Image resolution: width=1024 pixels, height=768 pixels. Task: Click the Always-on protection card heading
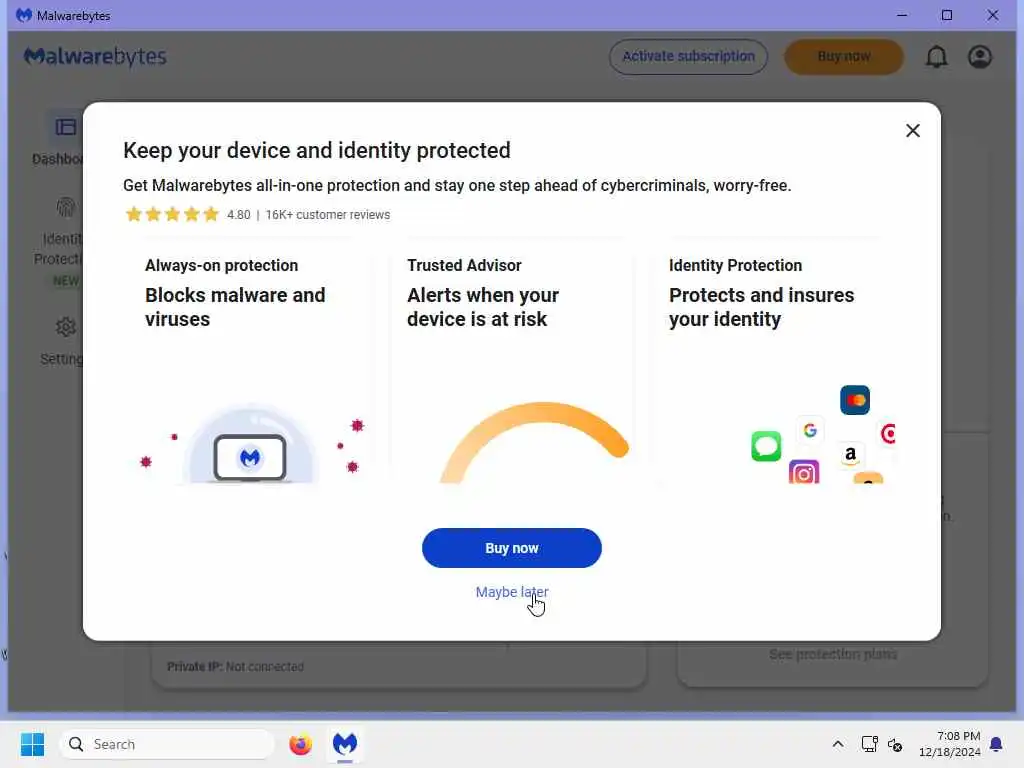click(221, 265)
